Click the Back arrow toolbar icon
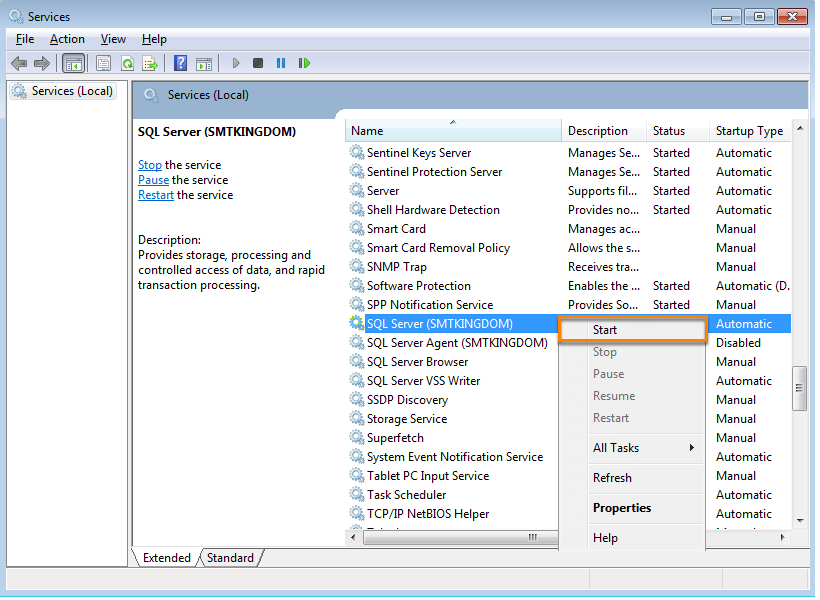 pos(19,64)
